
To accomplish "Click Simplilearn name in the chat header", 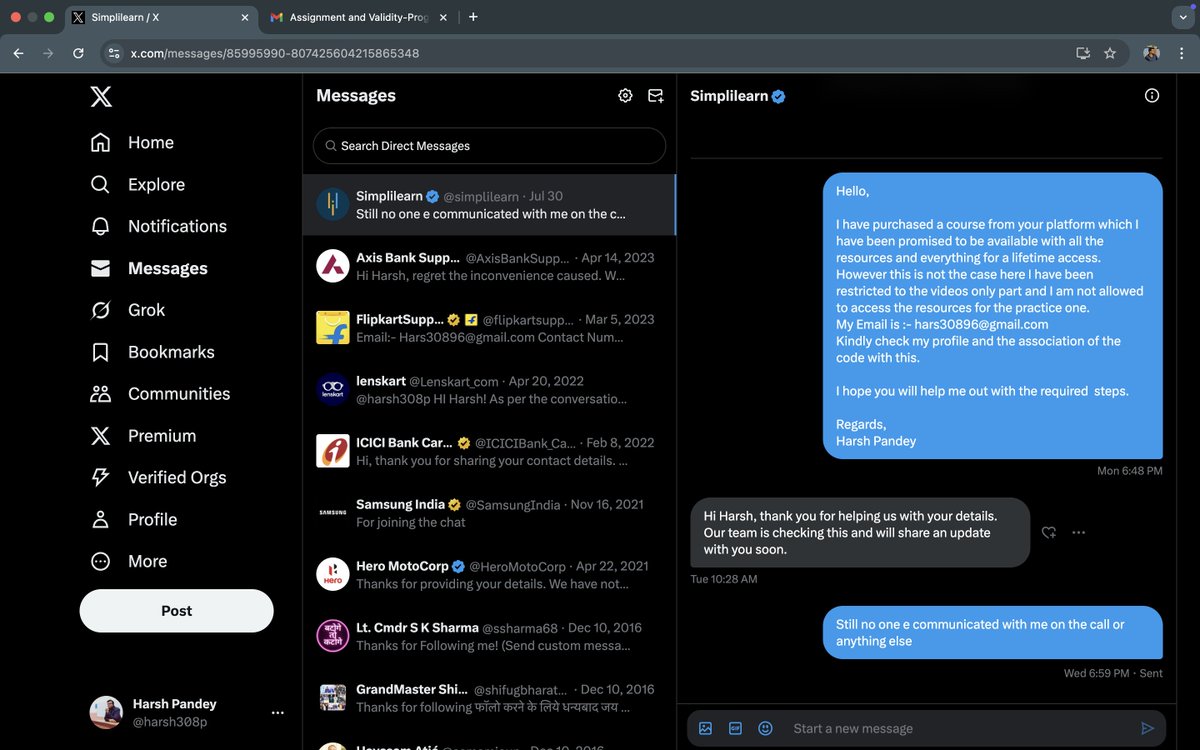I will [729, 96].
